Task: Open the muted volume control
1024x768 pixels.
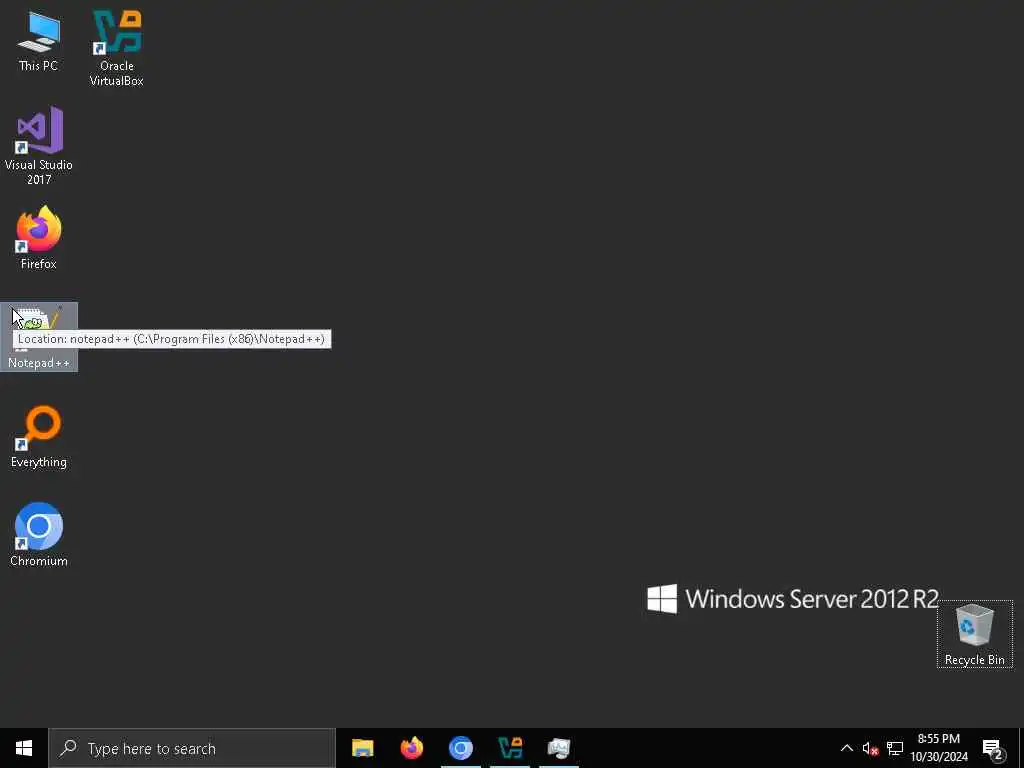Action: [x=870, y=748]
